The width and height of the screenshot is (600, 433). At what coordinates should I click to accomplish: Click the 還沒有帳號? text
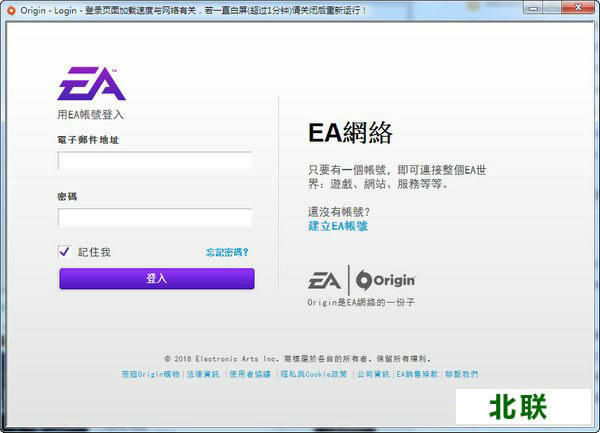[339, 212]
